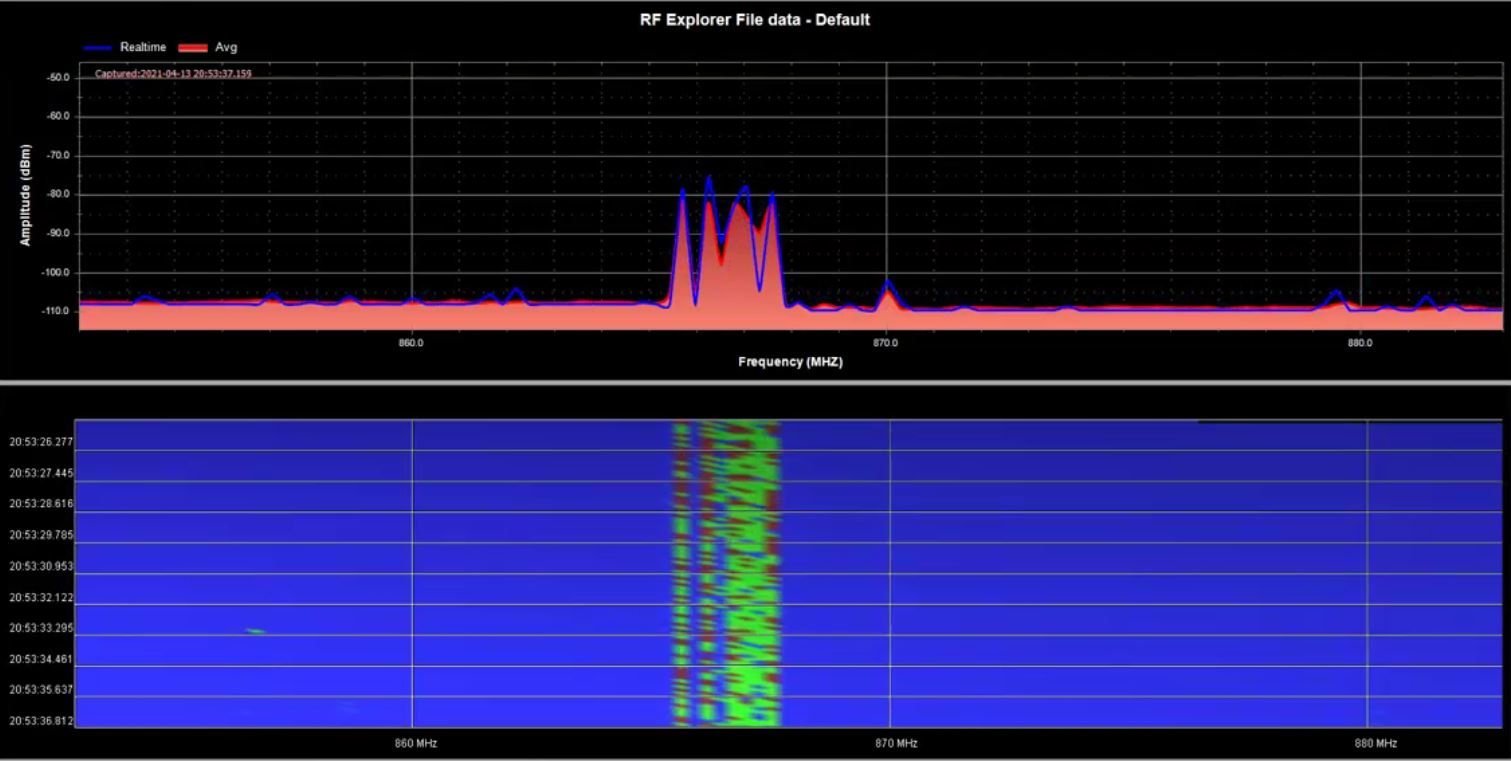Click the small green blip in the waterfall's left side
Screen dimensions: 1511x761
pyautogui.click(x=255, y=631)
